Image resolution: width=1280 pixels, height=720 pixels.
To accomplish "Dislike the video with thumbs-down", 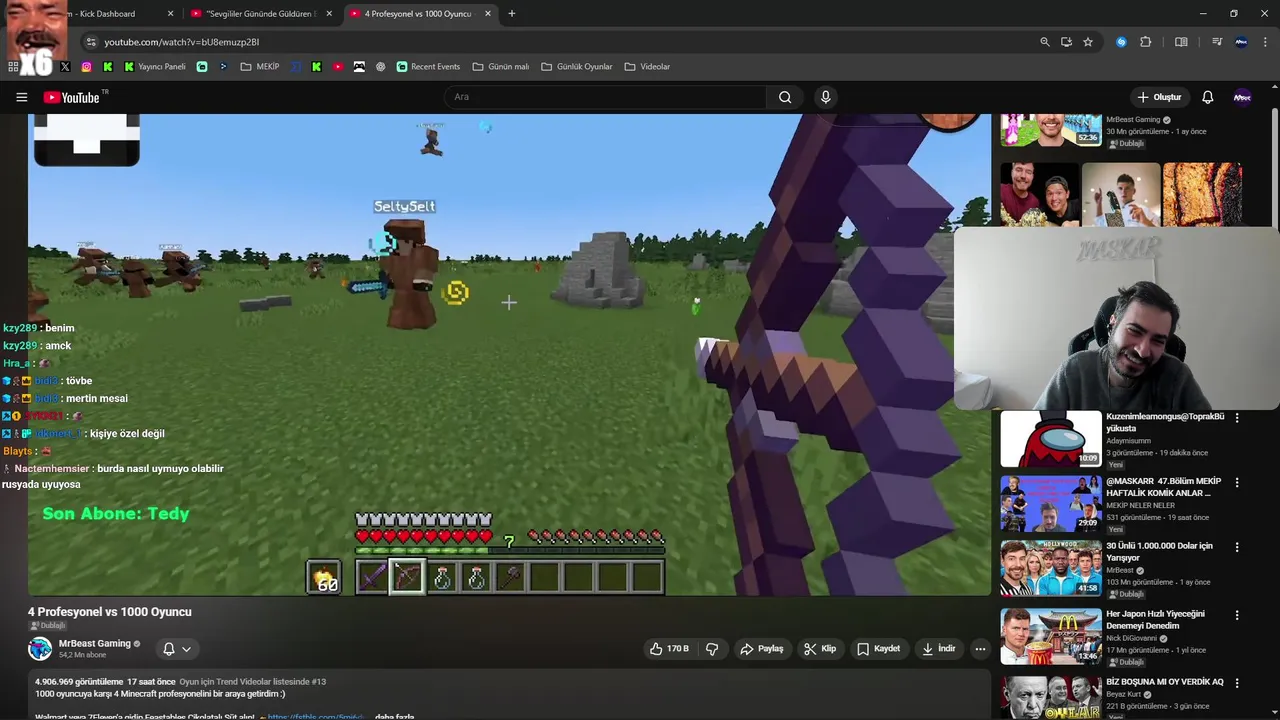I will [x=712, y=649].
